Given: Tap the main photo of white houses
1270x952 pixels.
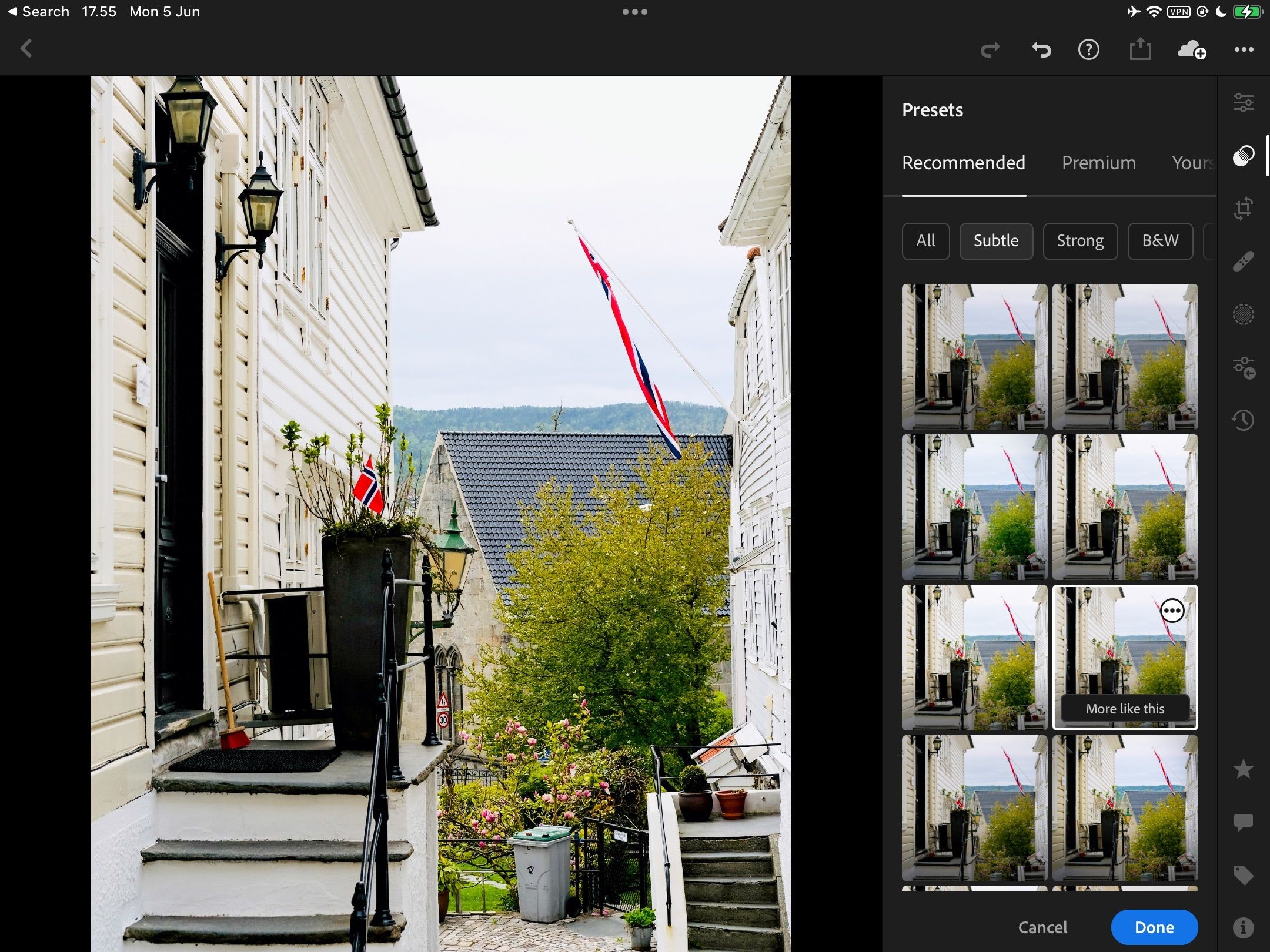Looking at the screenshot, I should point(441,514).
